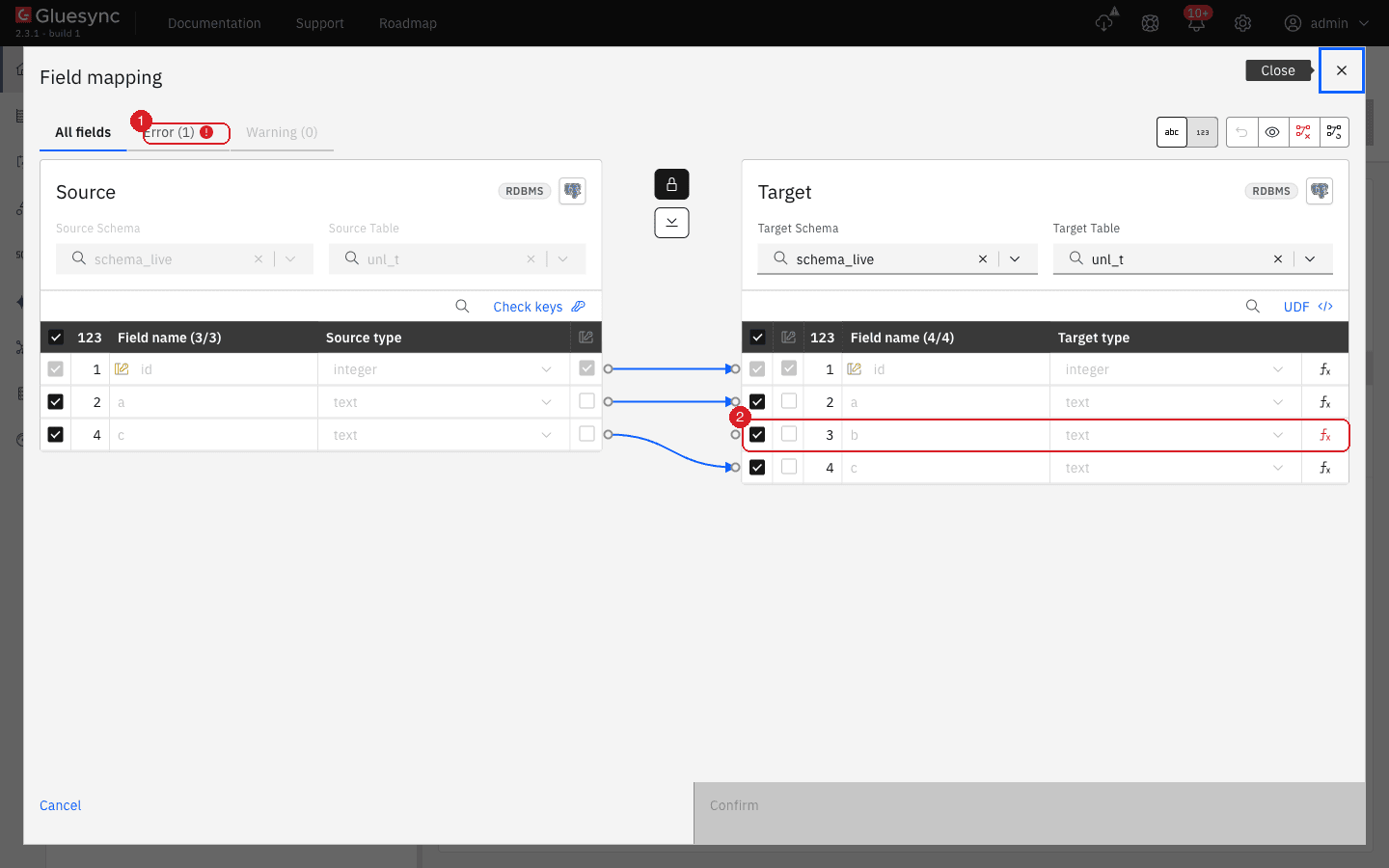Clear the Target Schema selection
Image resolution: width=1389 pixels, height=868 pixels.
pos(983,259)
